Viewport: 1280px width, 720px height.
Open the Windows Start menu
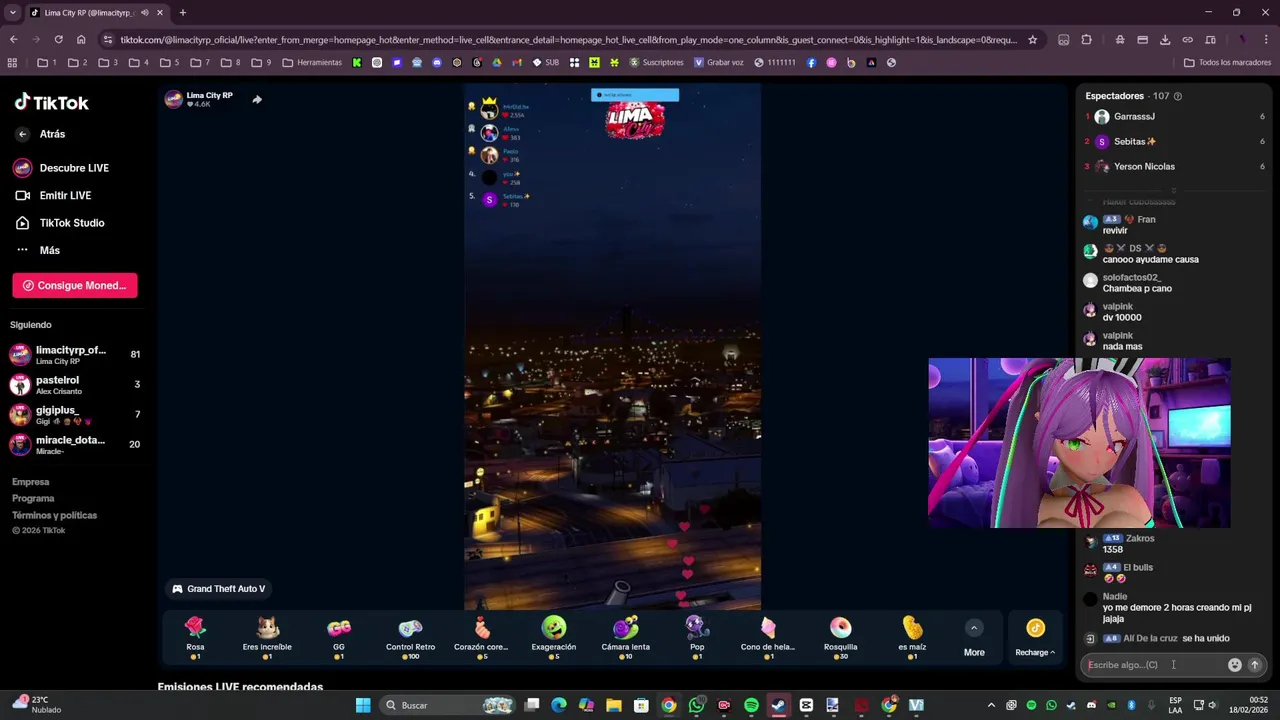click(363, 705)
